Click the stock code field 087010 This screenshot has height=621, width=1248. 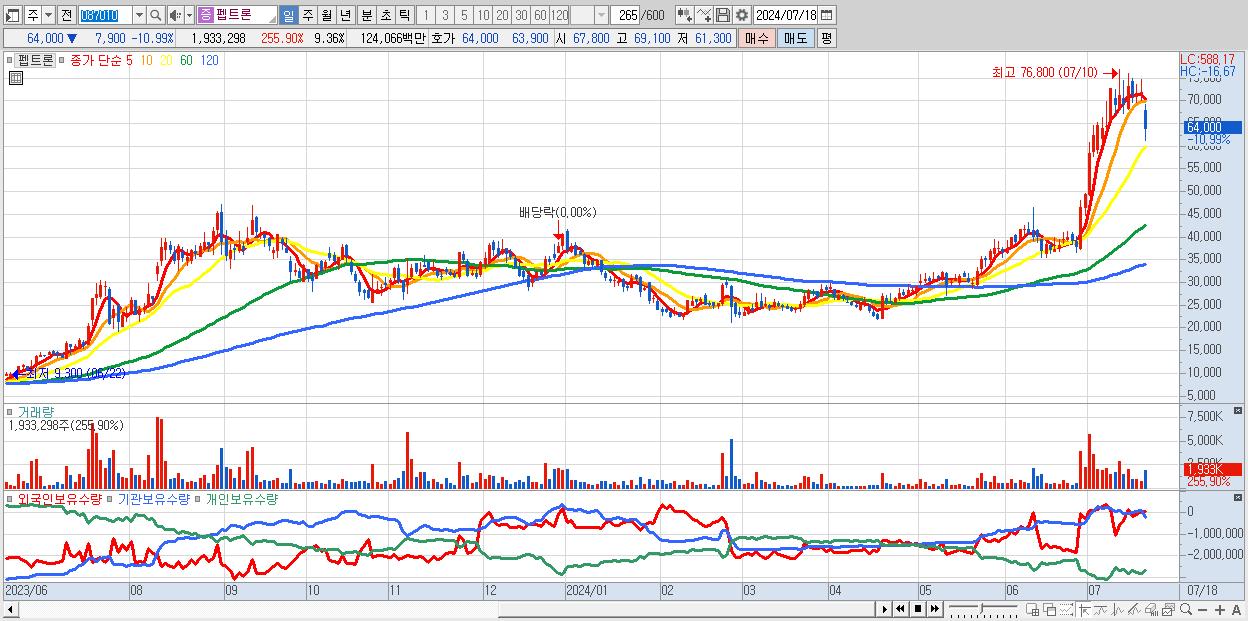click(104, 15)
